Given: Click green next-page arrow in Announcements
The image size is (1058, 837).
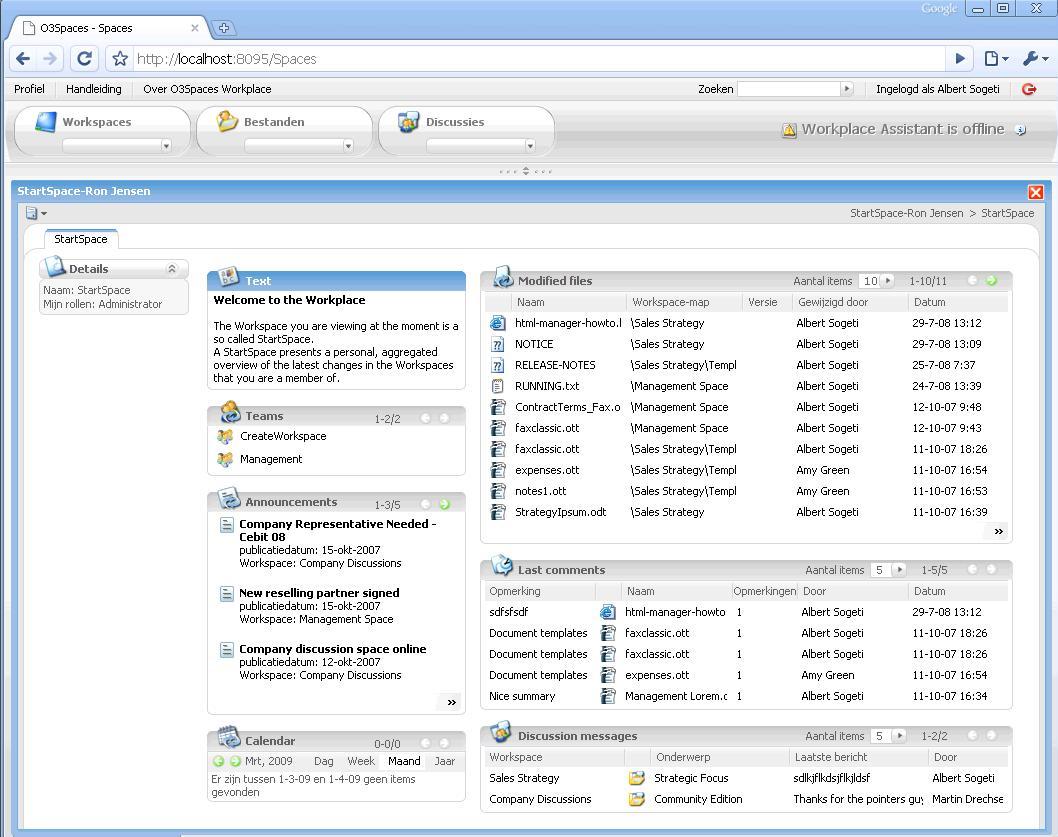Looking at the screenshot, I should click(x=444, y=504).
